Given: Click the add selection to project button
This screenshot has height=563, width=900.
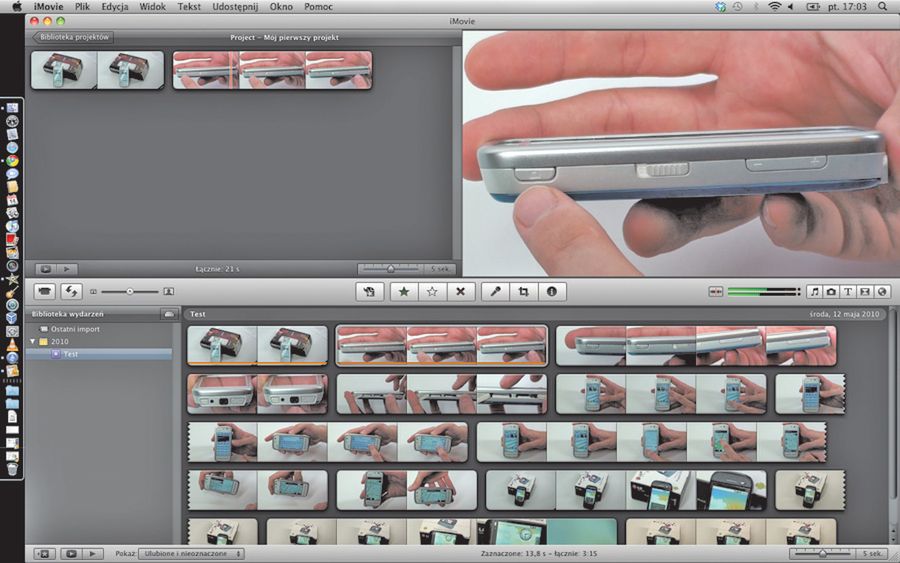Looking at the screenshot, I should coord(369,292).
